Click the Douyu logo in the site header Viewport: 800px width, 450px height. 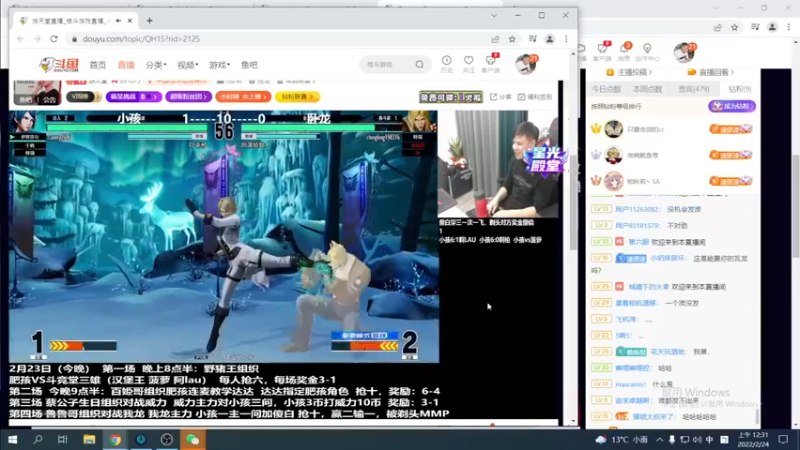[x=59, y=65]
